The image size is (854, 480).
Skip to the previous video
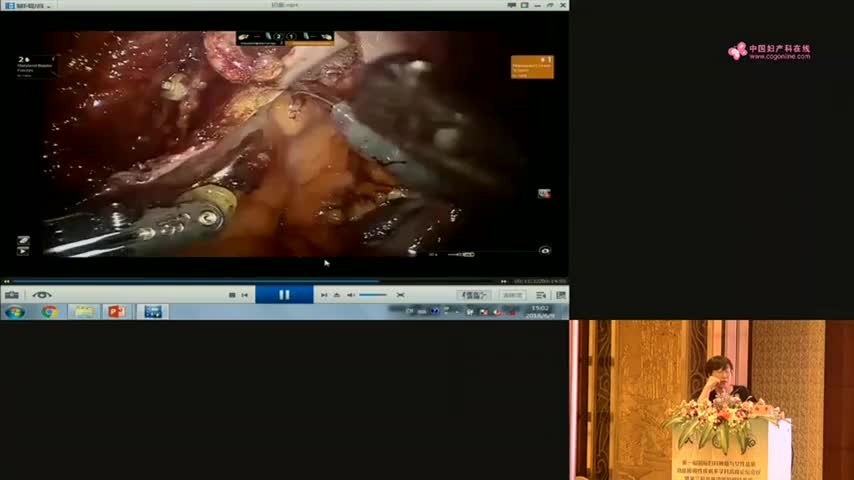pyautogui.click(x=246, y=295)
